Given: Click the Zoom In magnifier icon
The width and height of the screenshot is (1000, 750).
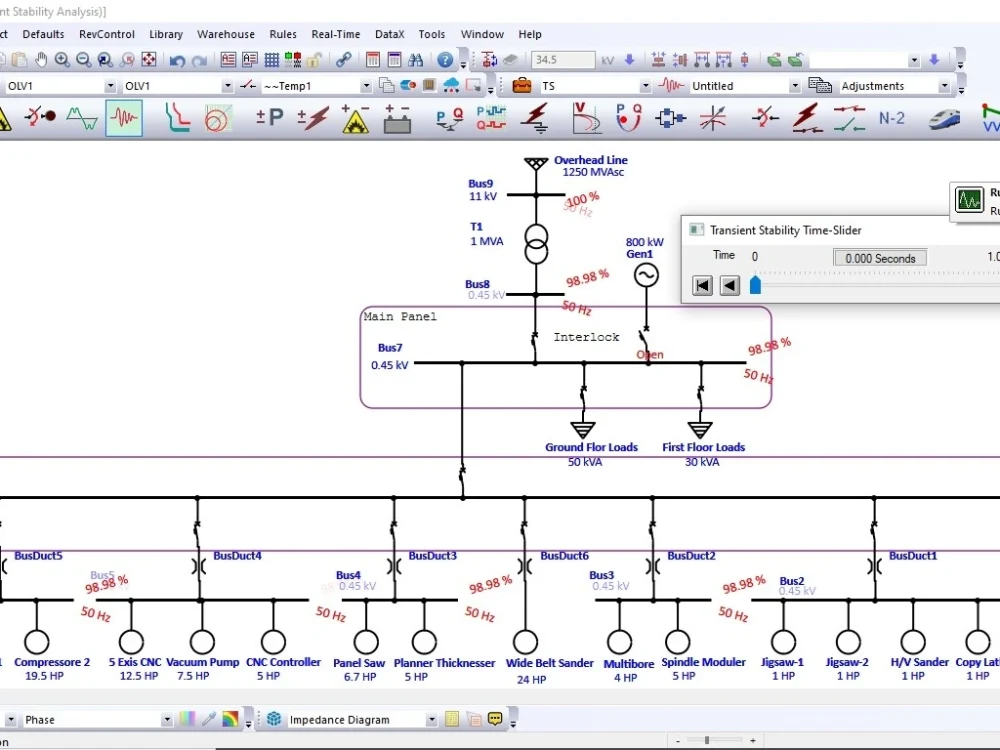Looking at the screenshot, I should click(61, 60).
